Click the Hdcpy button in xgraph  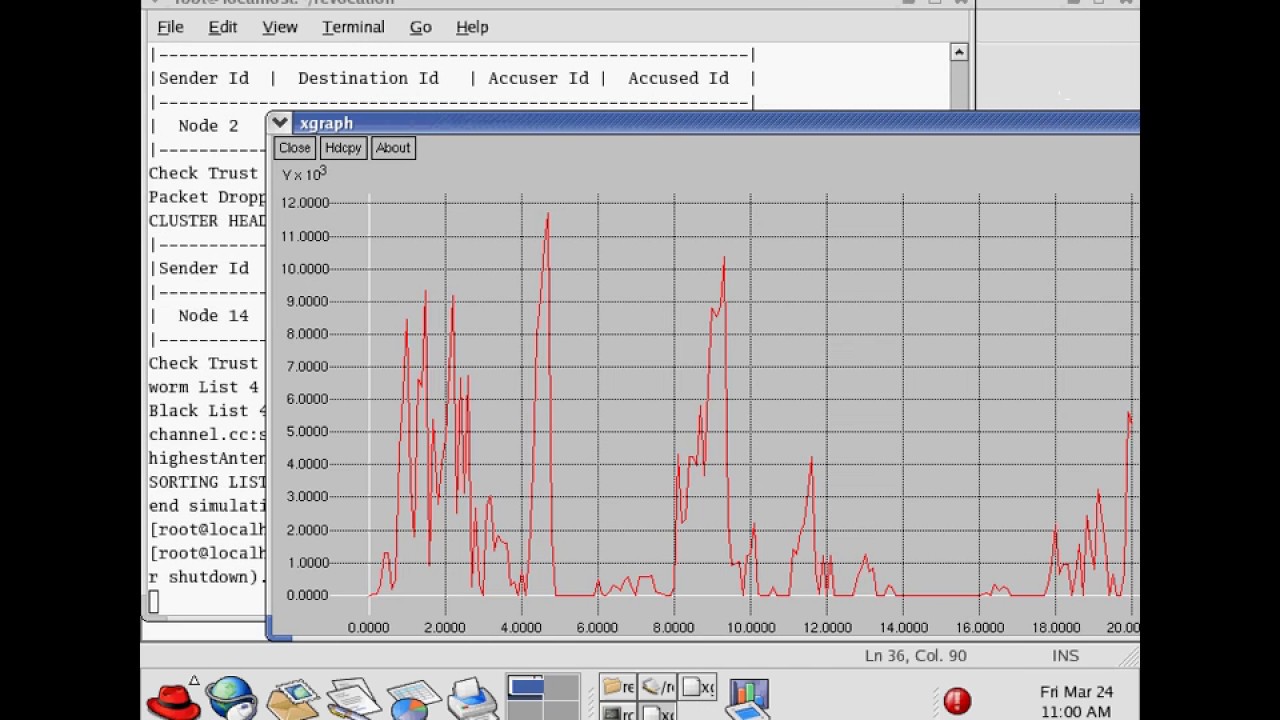pyautogui.click(x=343, y=148)
